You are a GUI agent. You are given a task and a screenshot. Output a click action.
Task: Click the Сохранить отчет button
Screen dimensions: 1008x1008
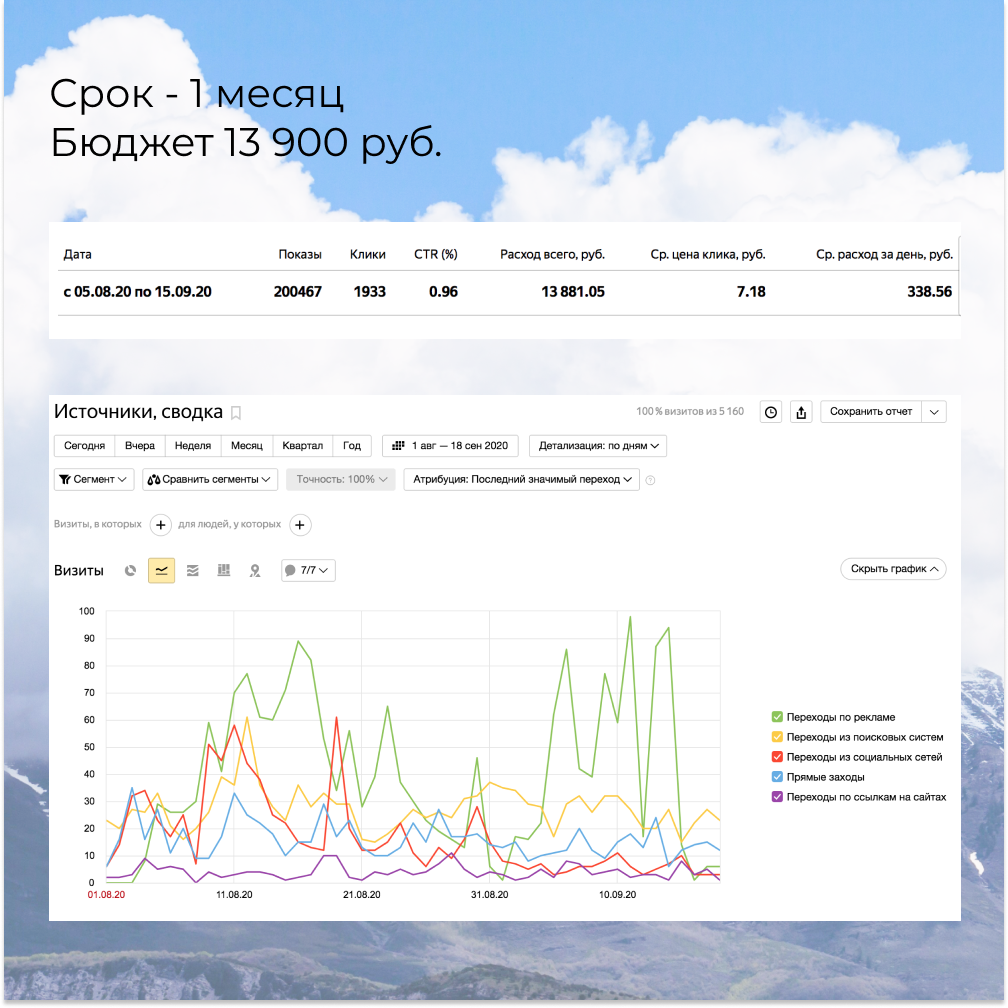pos(870,412)
